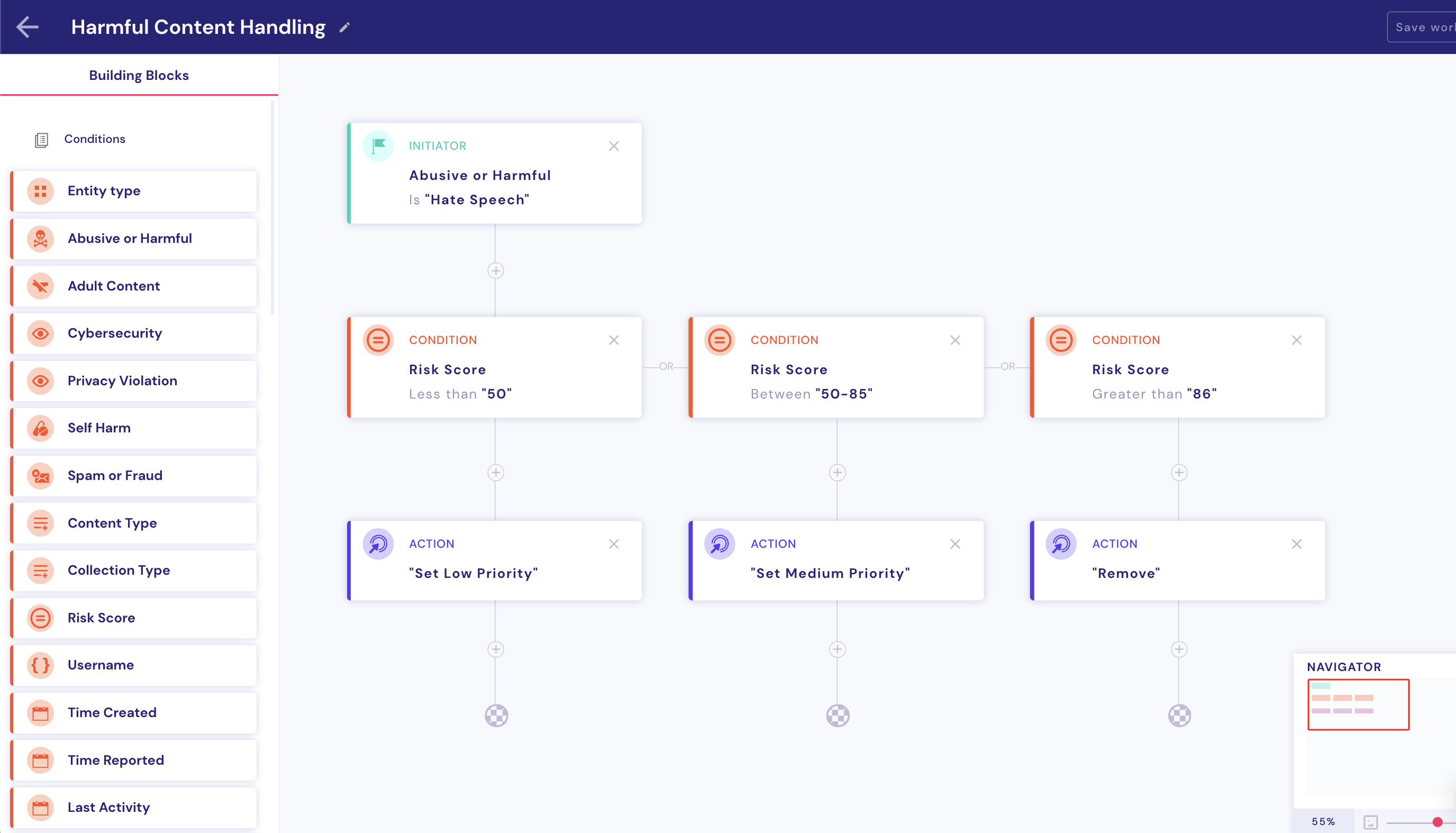Select the Abusive or Harmful building block icon
The height and width of the screenshot is (833, 1456).
(40, 239)
